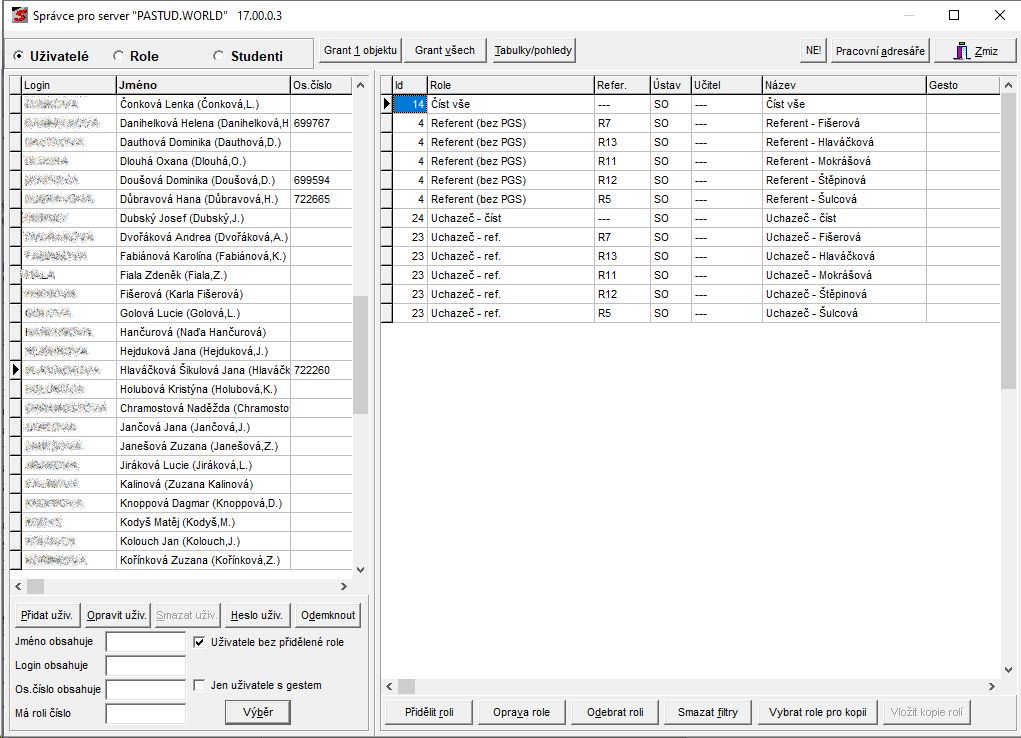The height and width of the screenshot is (738, 1021).
Task: Choose the Studenti radio option
Action: 219,57
